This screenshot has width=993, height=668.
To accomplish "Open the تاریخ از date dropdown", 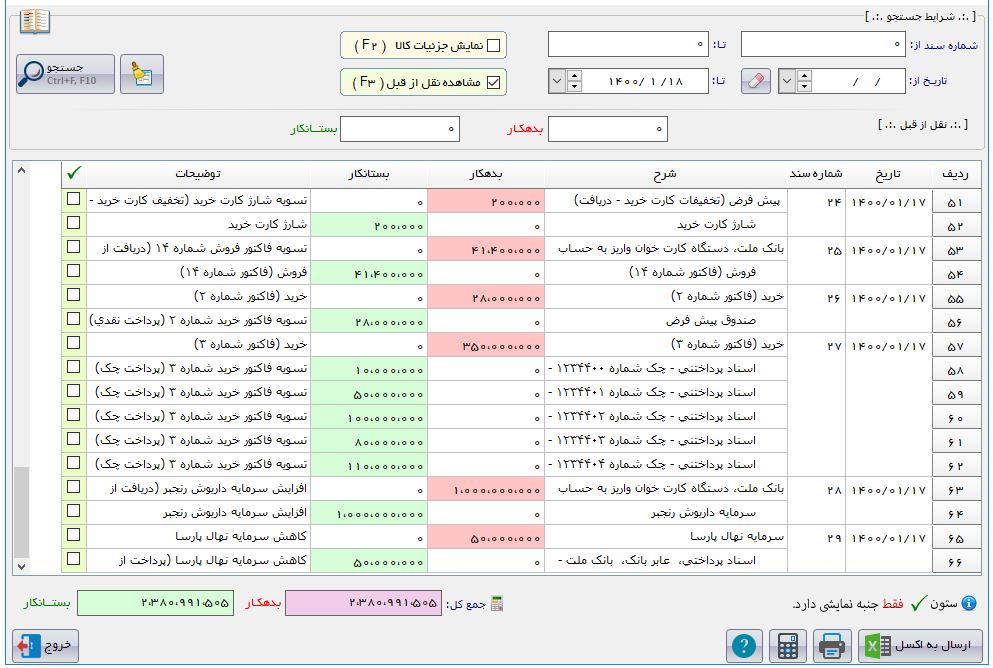I will coord(787,82).
